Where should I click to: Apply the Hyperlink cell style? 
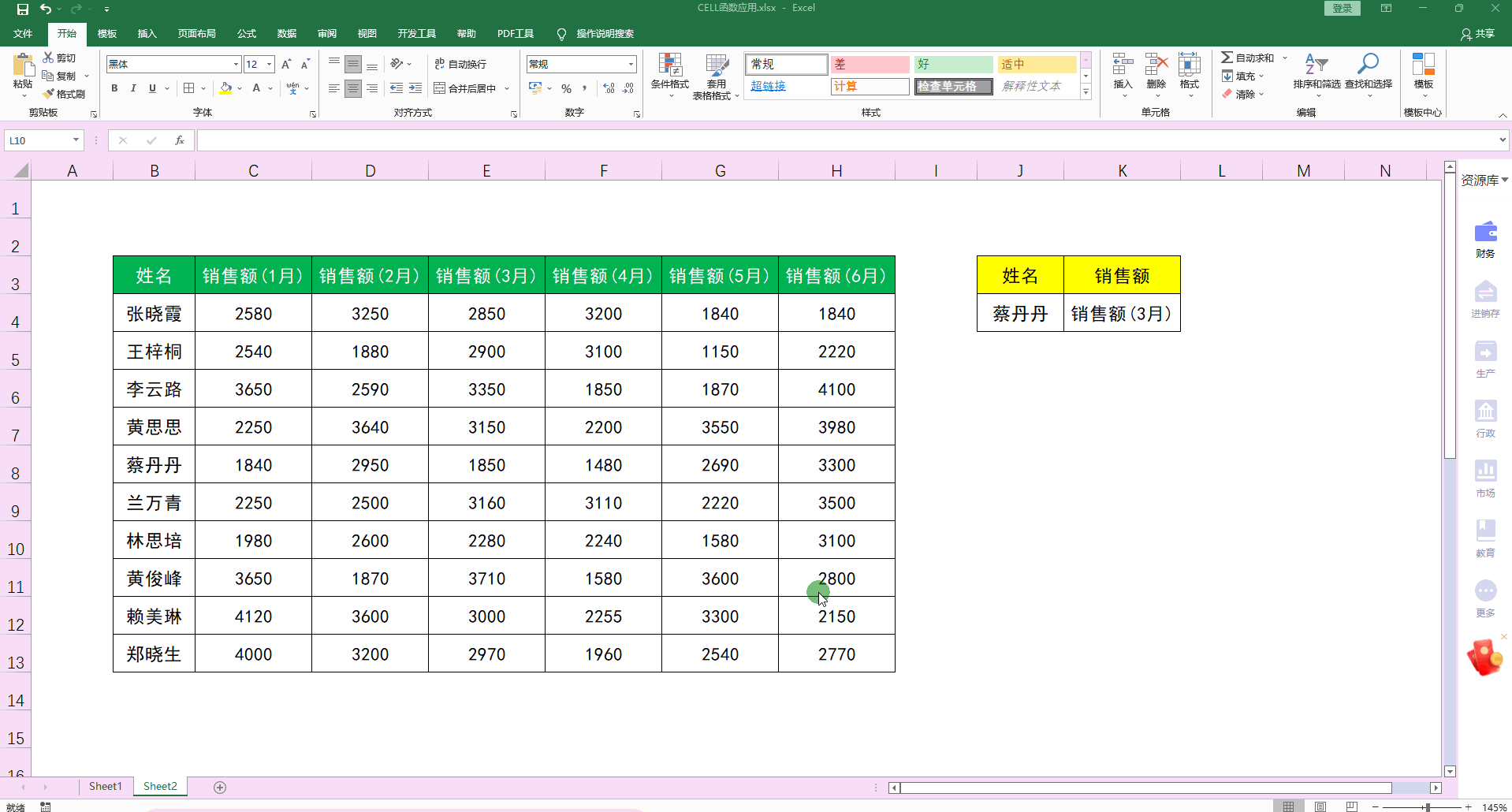coord(787,86)
